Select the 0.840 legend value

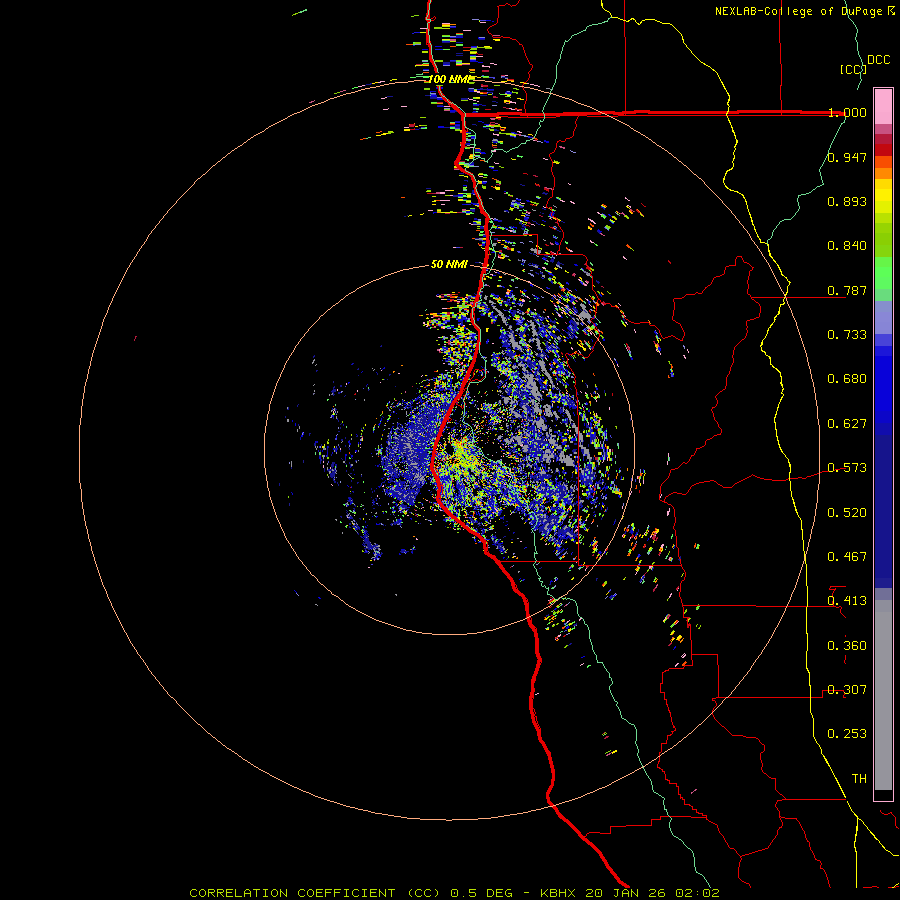point(847,246)
